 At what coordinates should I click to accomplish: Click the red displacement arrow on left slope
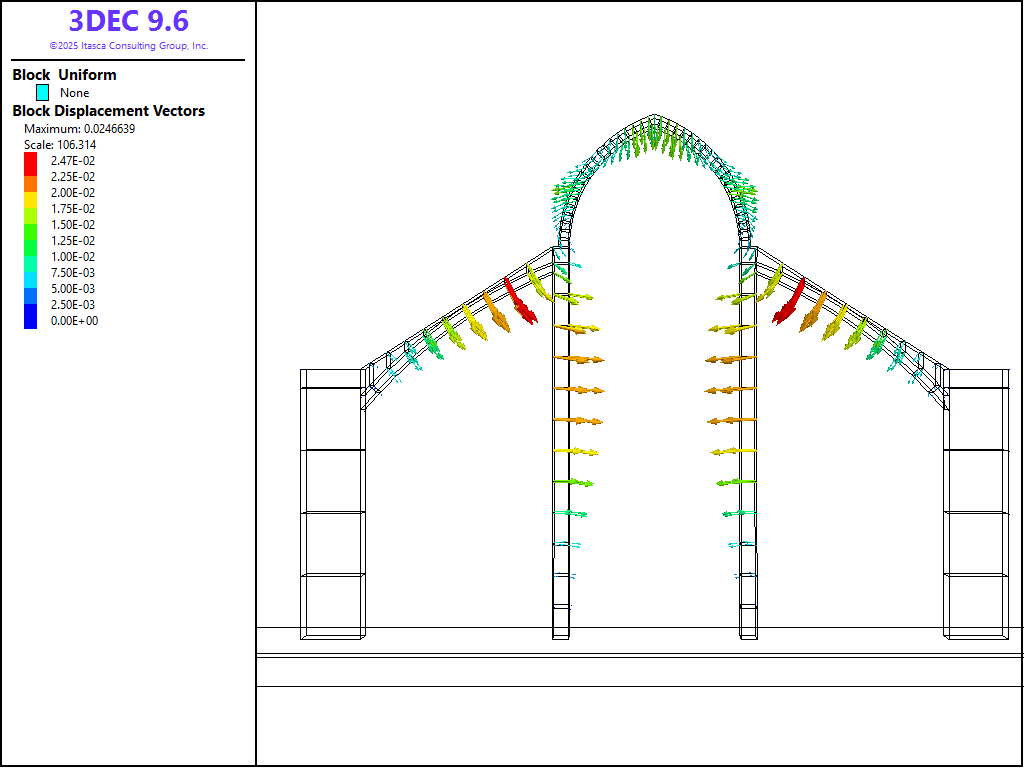pos(519,301)
